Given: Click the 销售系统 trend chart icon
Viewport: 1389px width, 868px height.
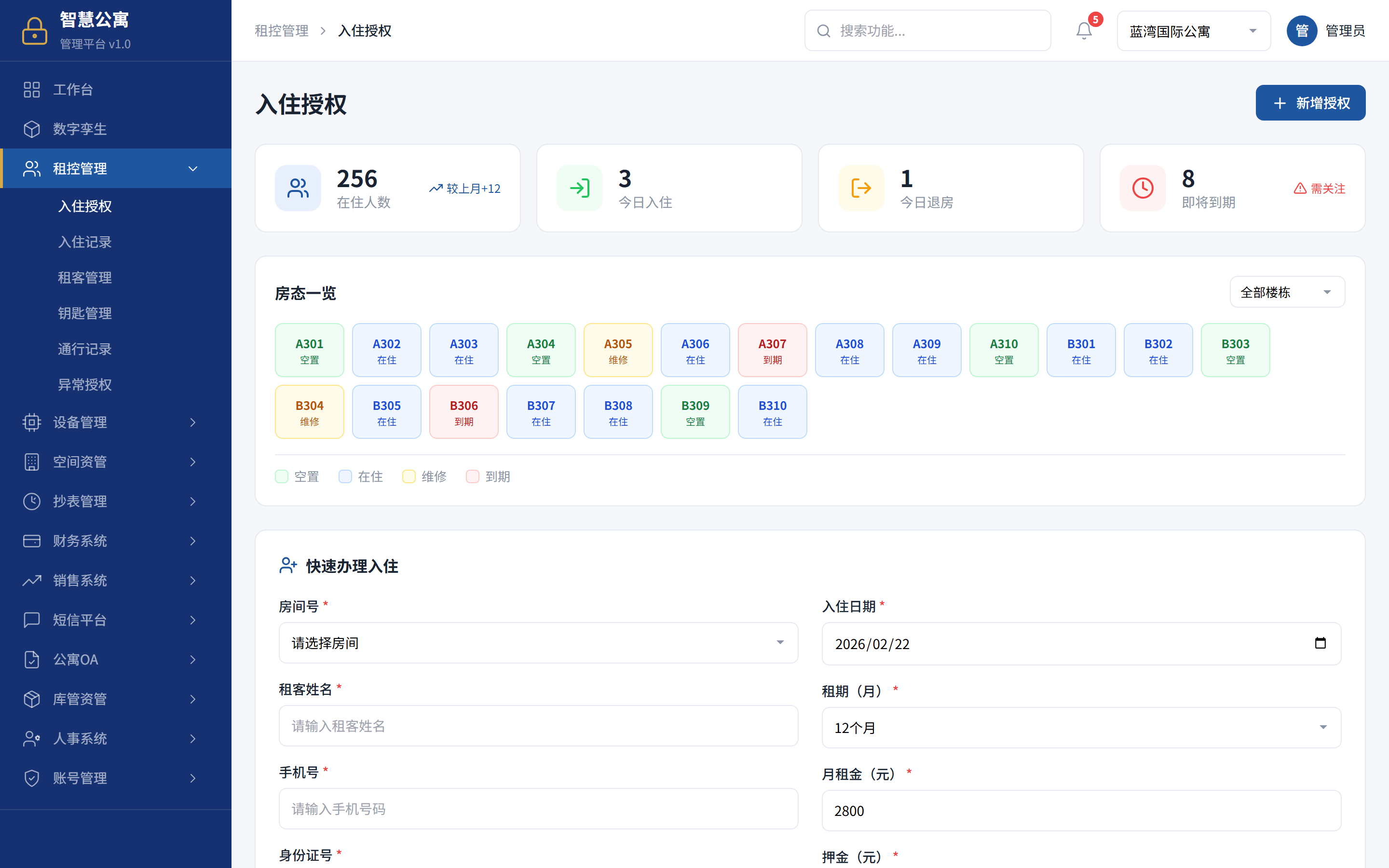Looking at the screenshot, I should coord(31,581).
